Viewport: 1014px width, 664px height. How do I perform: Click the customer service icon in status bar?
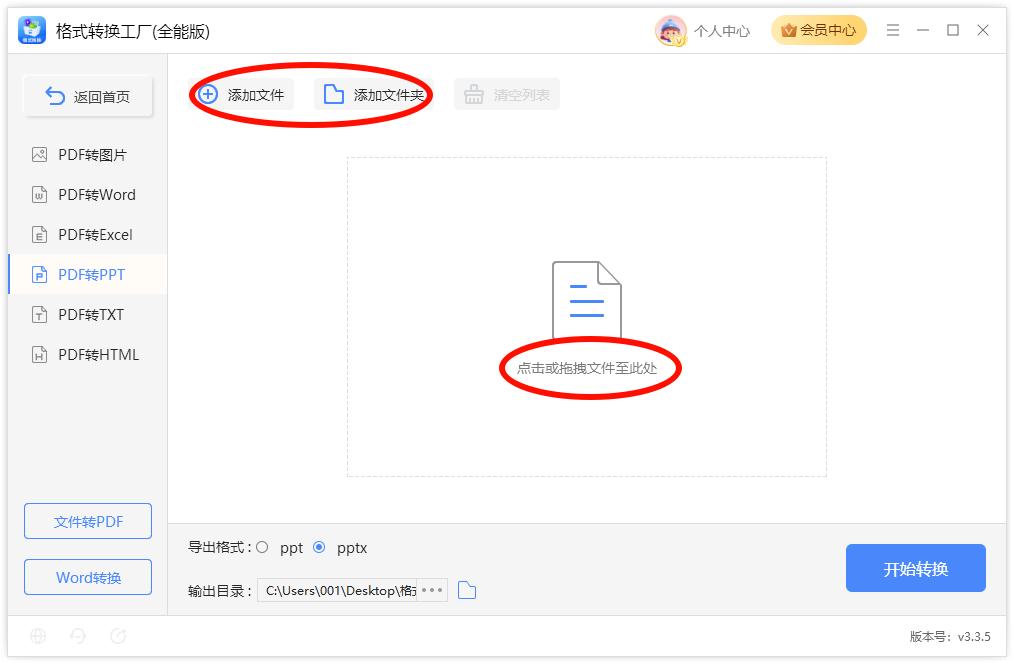78,636
